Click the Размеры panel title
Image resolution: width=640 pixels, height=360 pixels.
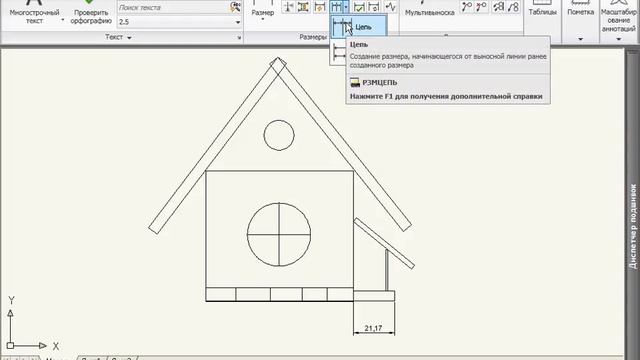click(313, 37)
